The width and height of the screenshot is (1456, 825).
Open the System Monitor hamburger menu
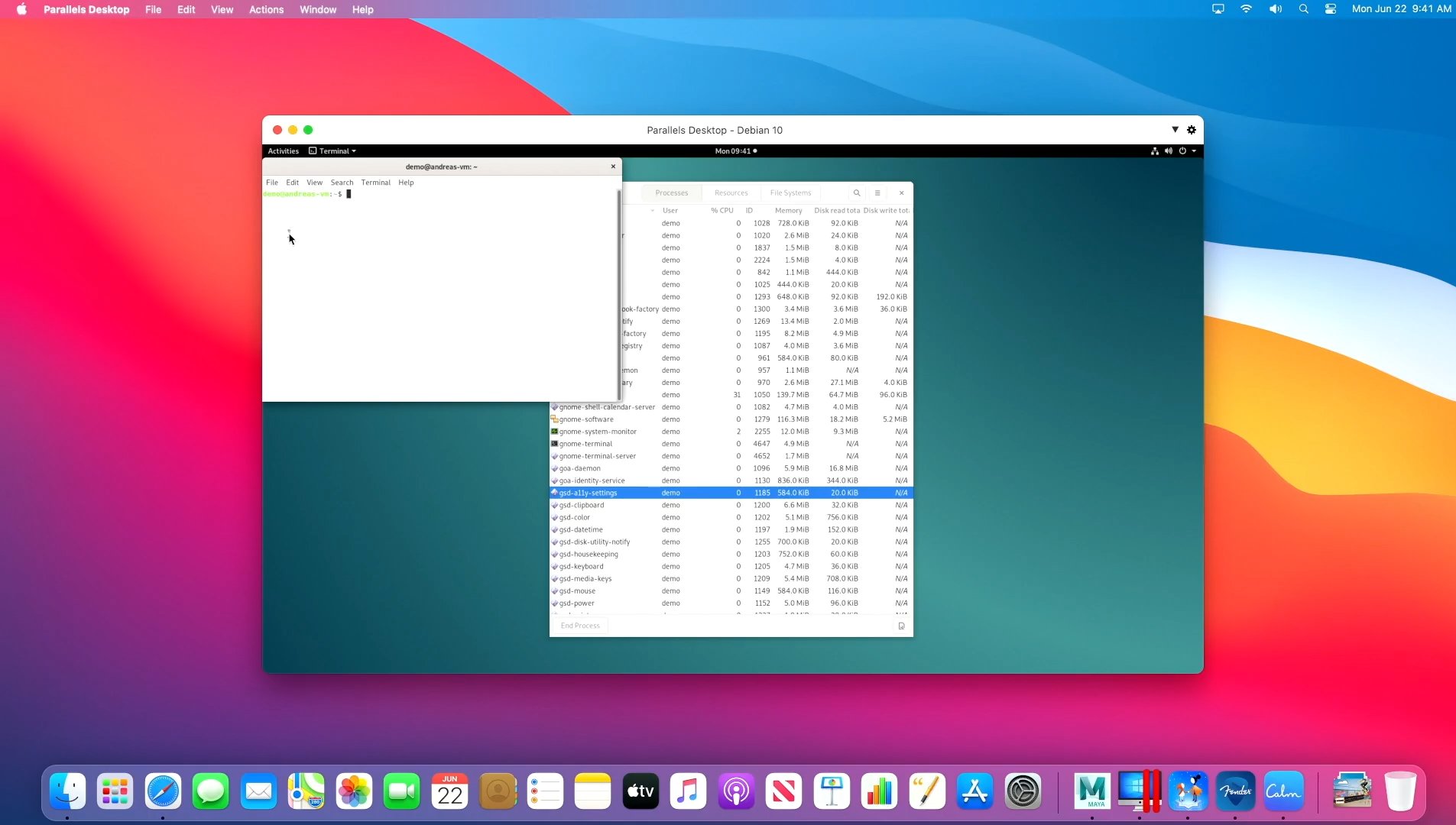tap(877, 193)
